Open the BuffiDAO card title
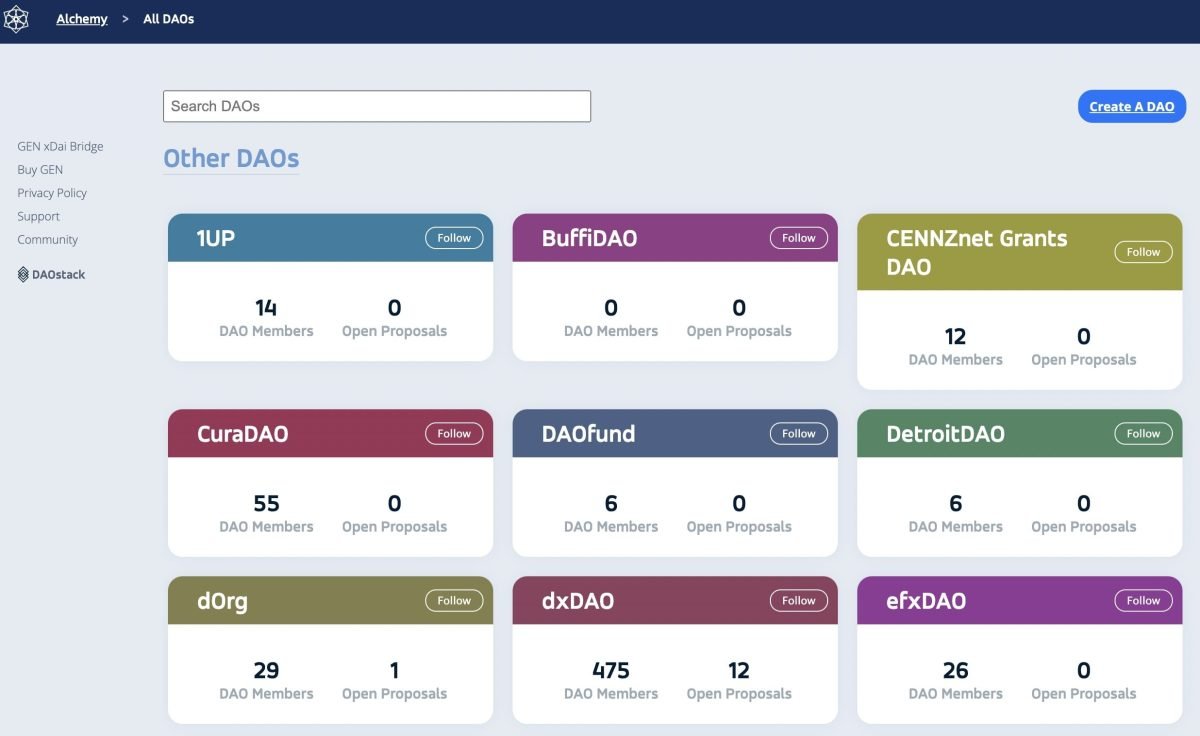 [x=589, y=239]
